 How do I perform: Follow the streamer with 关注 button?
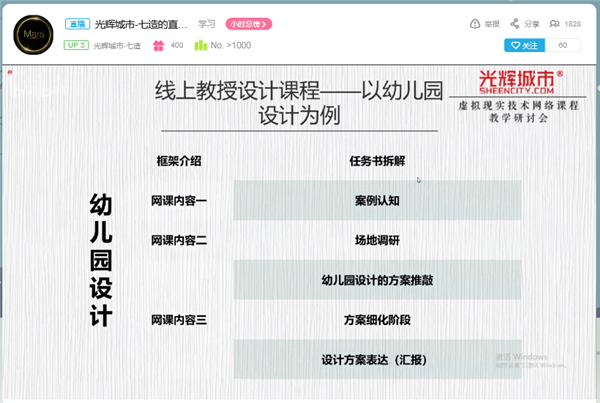click(x=525, y=45)
